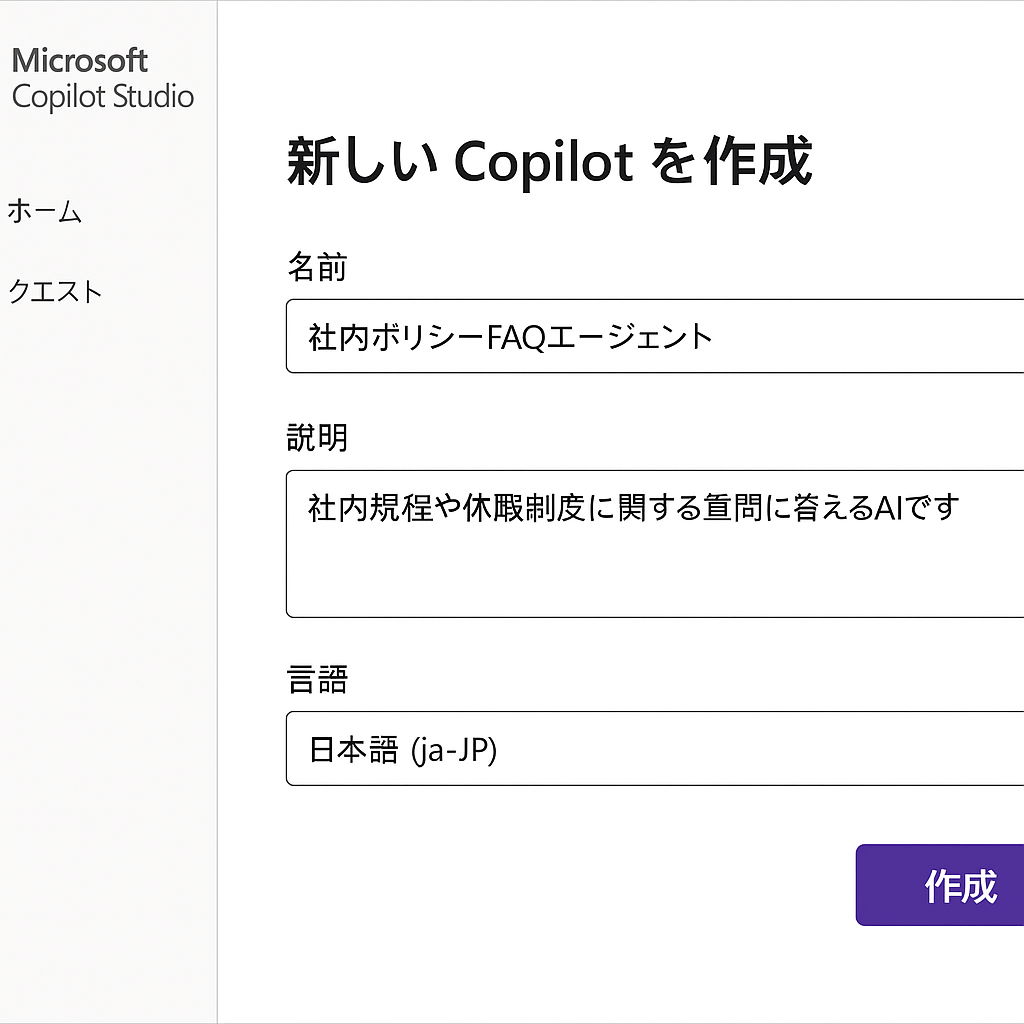Image resolution: width=1024 pixels, height=1024 pixels.
Task: Click the 社内ポリシーFAQエージェント name text
Action: click(511, 337)
